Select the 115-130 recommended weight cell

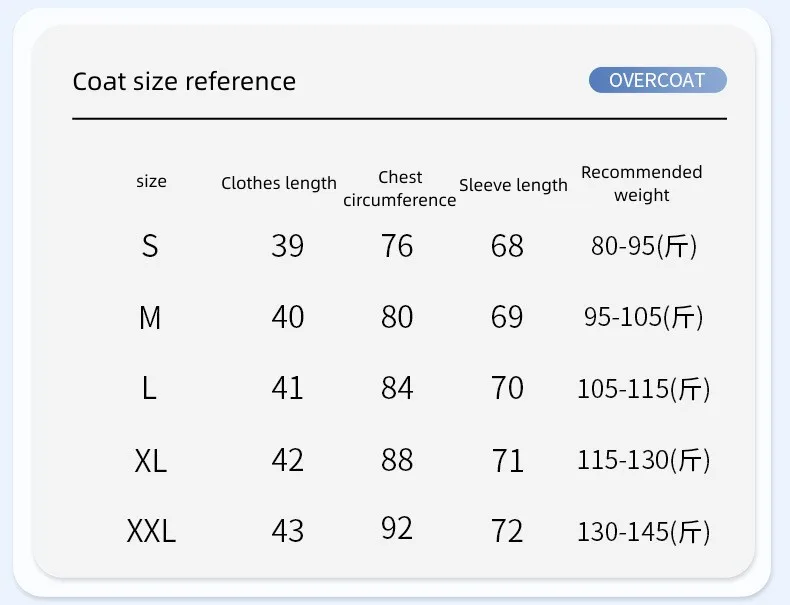pyautogui.click(x=643, y=460)
